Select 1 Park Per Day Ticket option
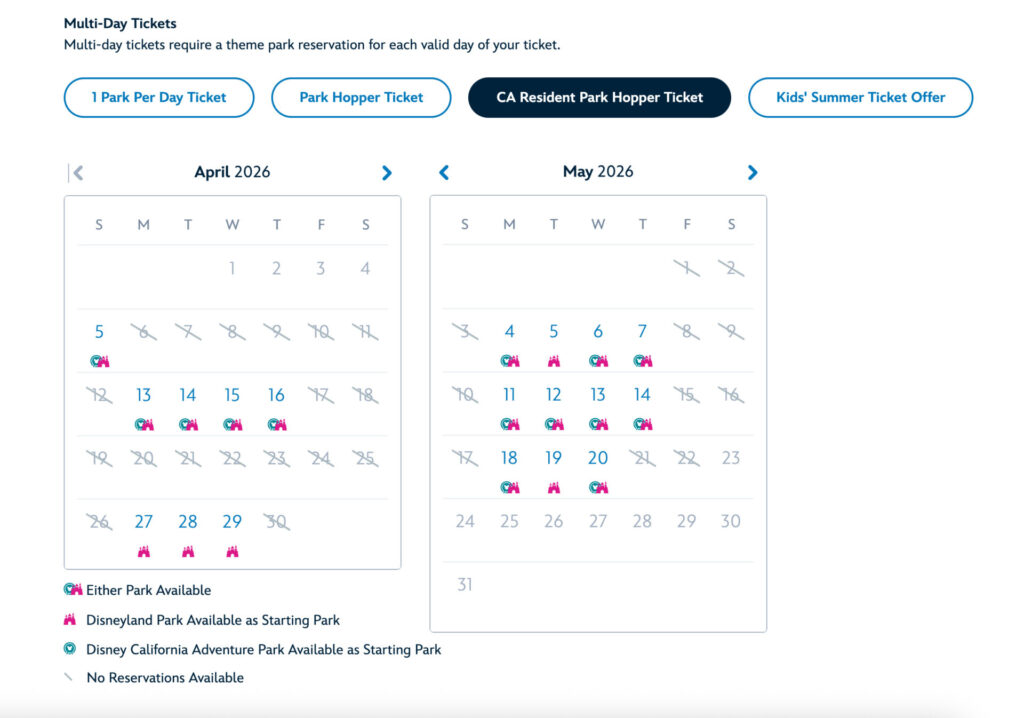1024x718 pixels. 159,98
